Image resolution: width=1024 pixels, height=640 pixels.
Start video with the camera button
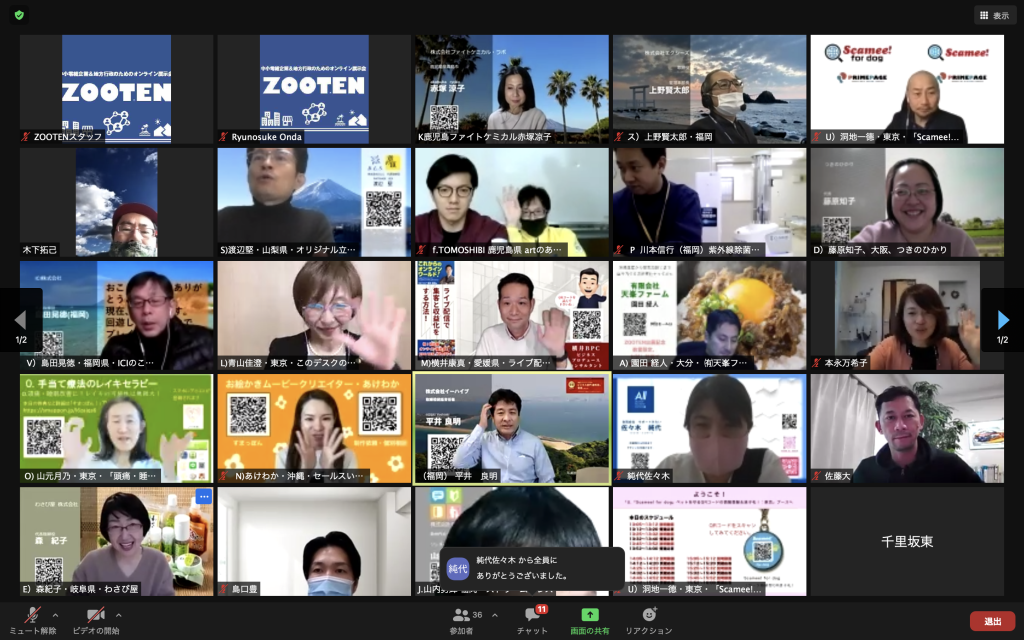coord(96,620)
